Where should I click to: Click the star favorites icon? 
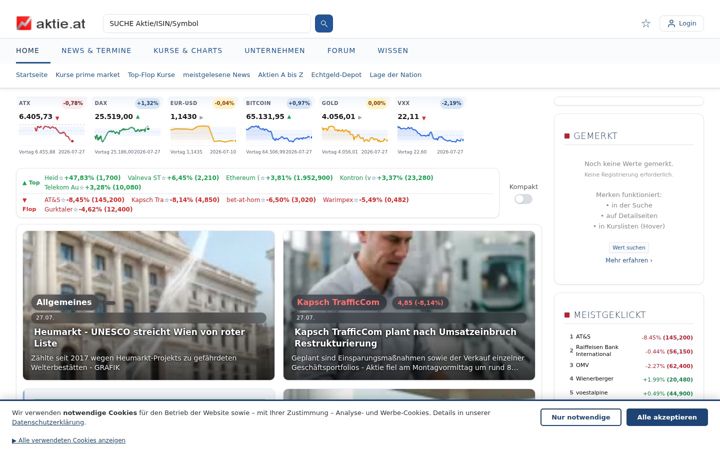[646, 23]
